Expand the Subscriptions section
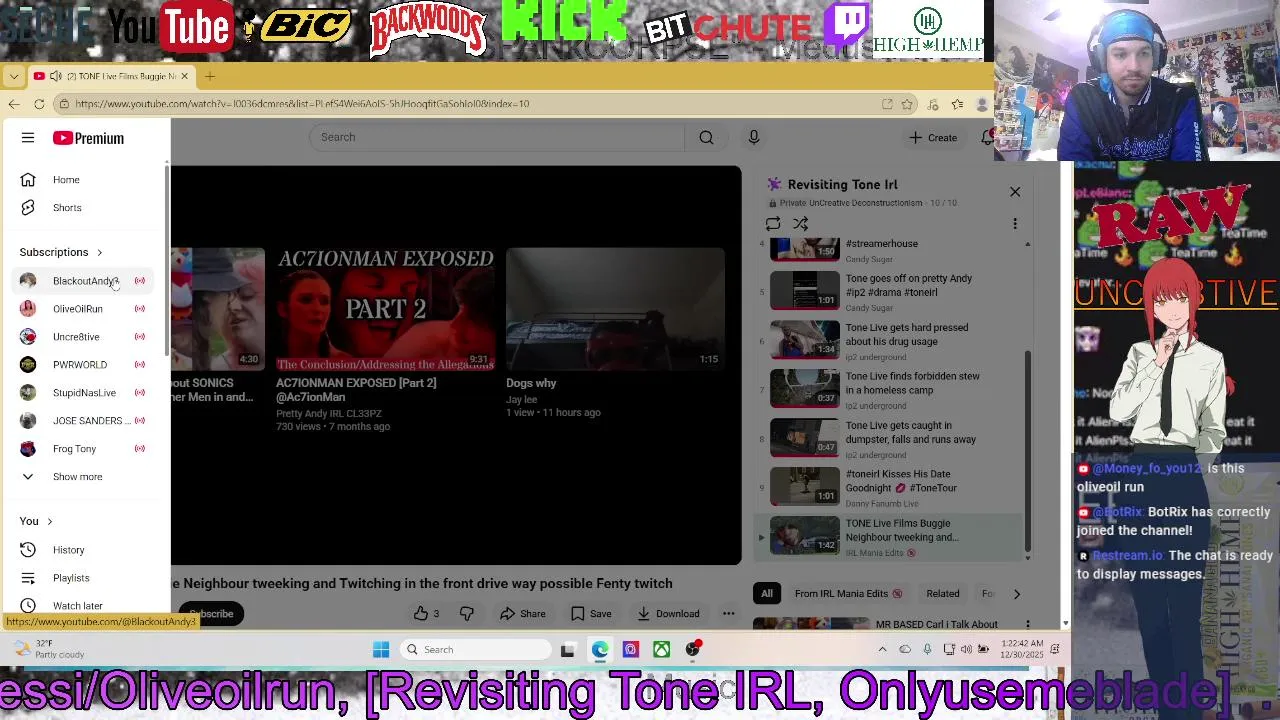Viewport: 1280px width, 720px height. (60, 252)
